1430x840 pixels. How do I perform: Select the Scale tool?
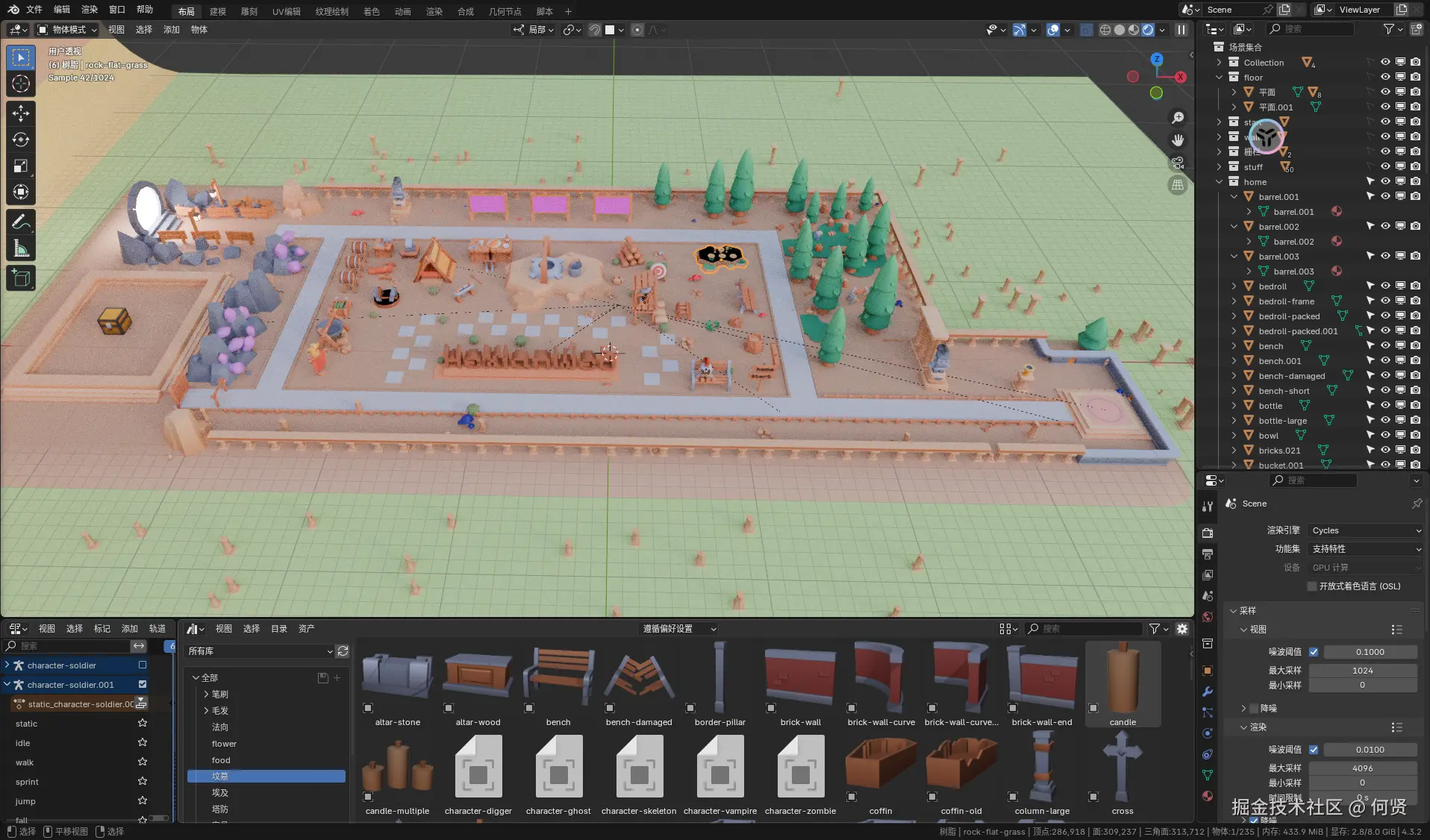(21, 166)
